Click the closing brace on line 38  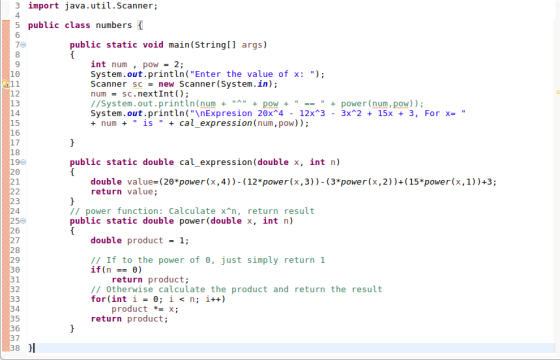(x=30, y=348)
